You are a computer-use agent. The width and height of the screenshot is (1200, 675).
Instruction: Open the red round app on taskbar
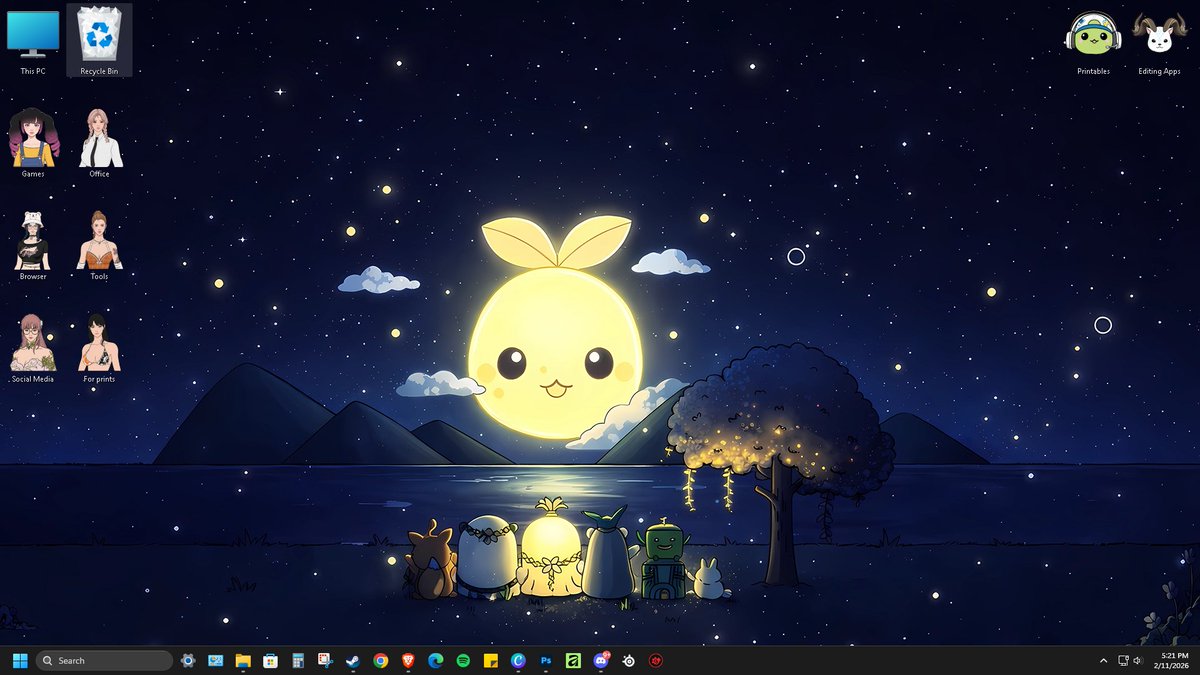(656, 660)
